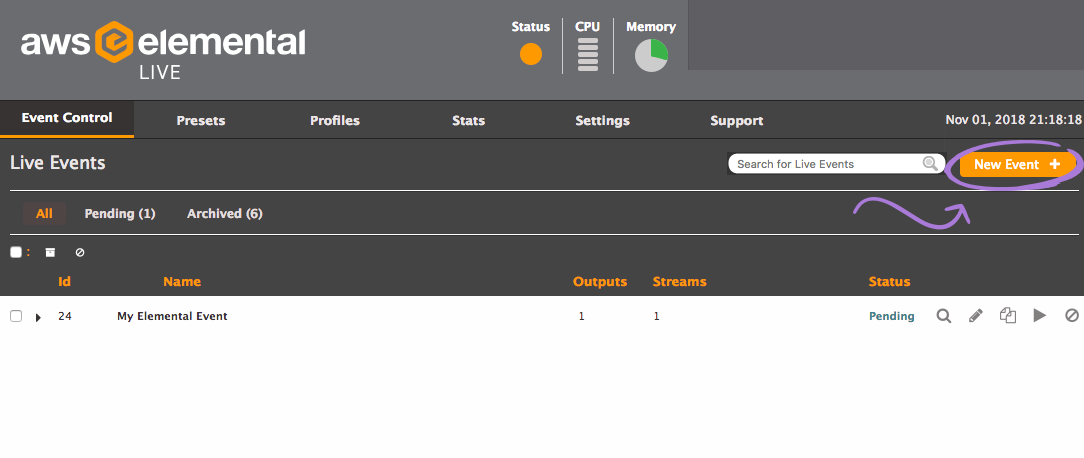The height and width of the screenshot is (458, 1084).
Task: Open the Support tab
Action: [737, 120]
